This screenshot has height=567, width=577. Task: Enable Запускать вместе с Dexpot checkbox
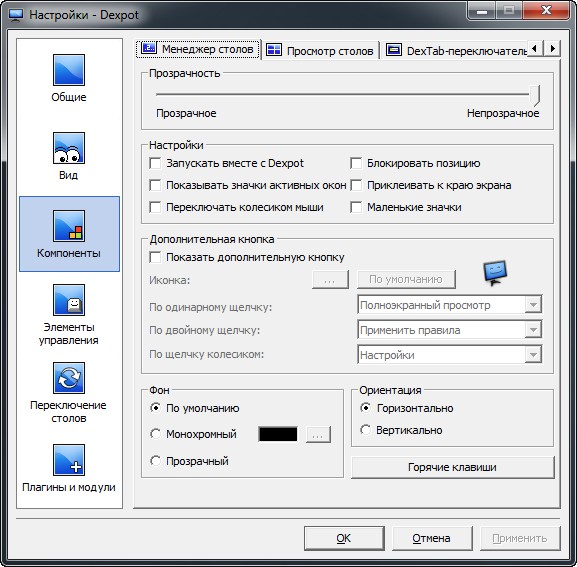pos(155,163)
